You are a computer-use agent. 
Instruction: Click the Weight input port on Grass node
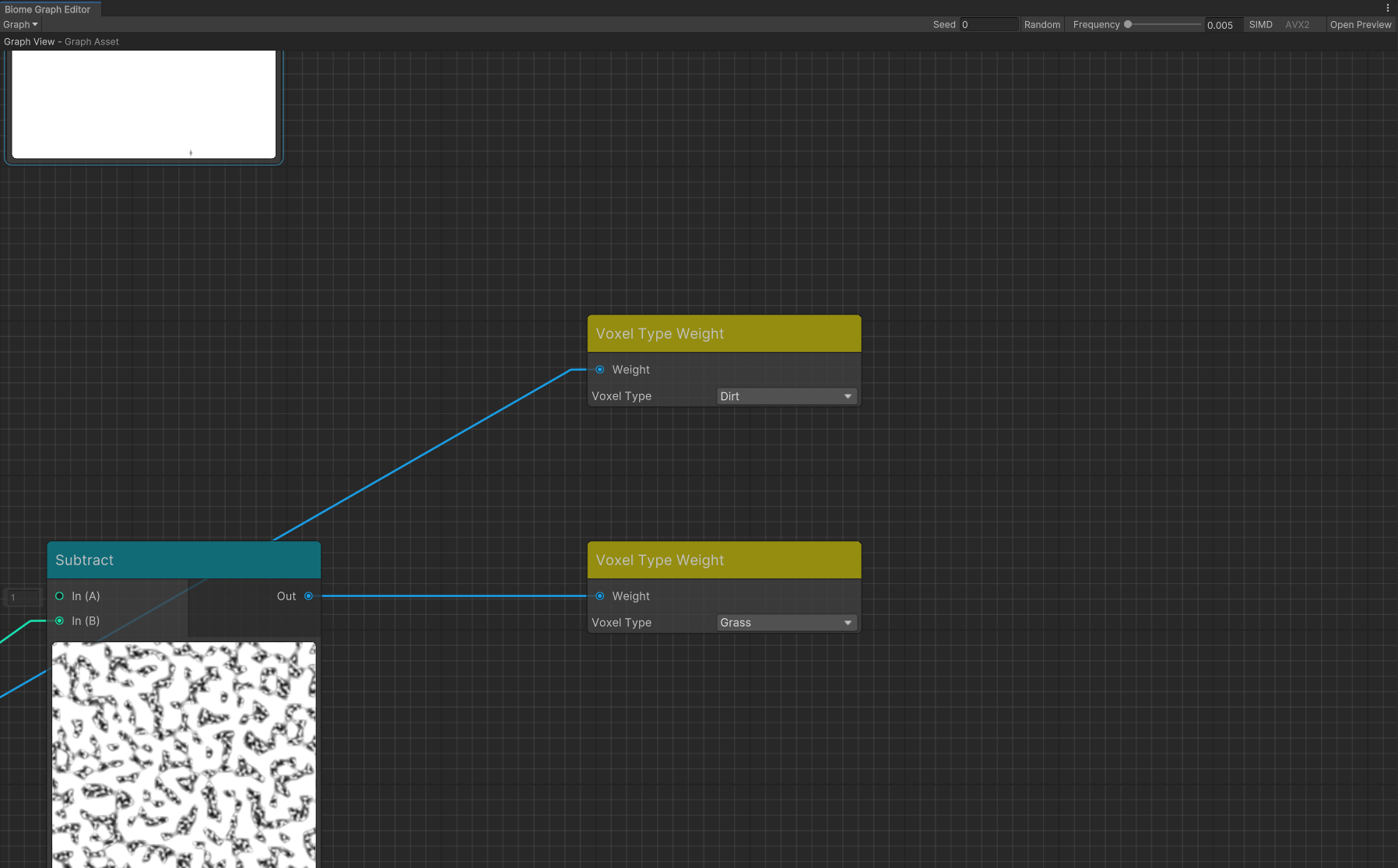[x=599, y=596]
